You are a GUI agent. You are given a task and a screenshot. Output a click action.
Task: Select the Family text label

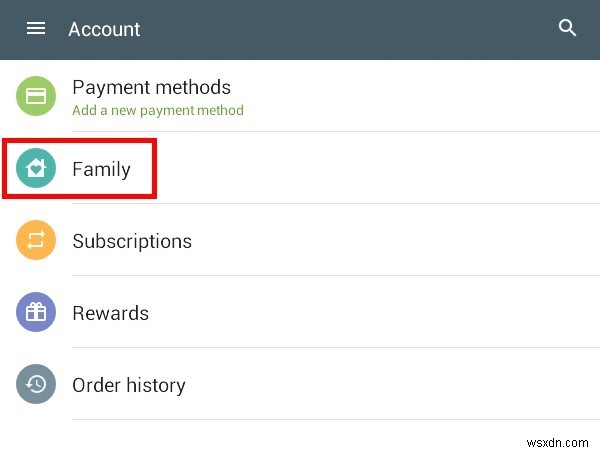pos(101,169)
